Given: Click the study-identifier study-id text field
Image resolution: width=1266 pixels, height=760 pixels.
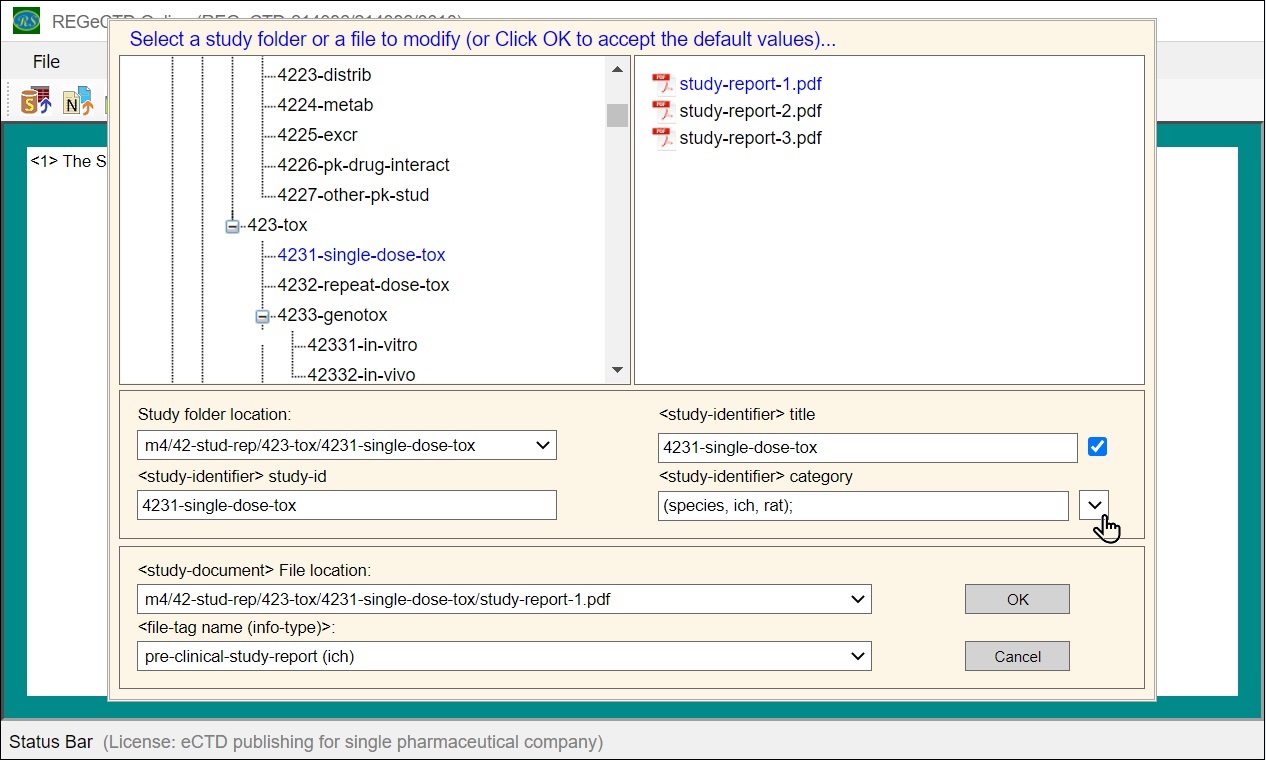Looking at the screenshot, I should 346,505.
